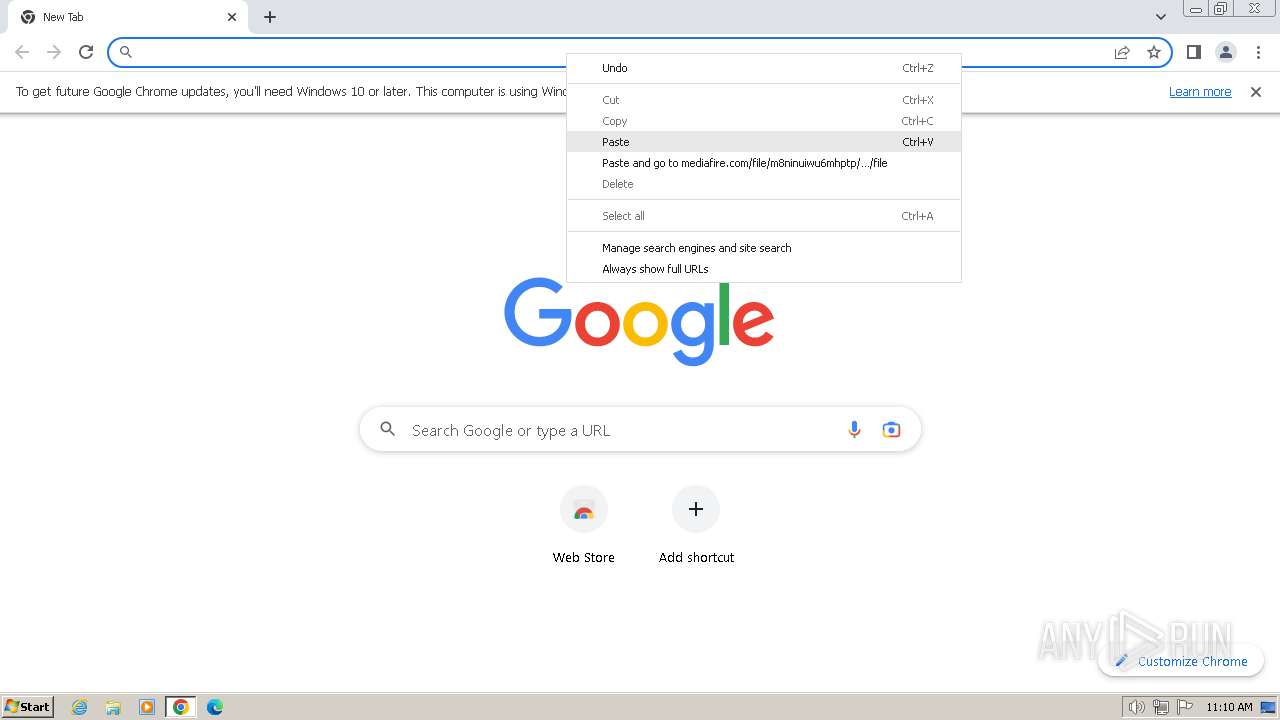Click the Add shortcut tile
Viewport: 1280px width, 720px height.
(696, 526)
